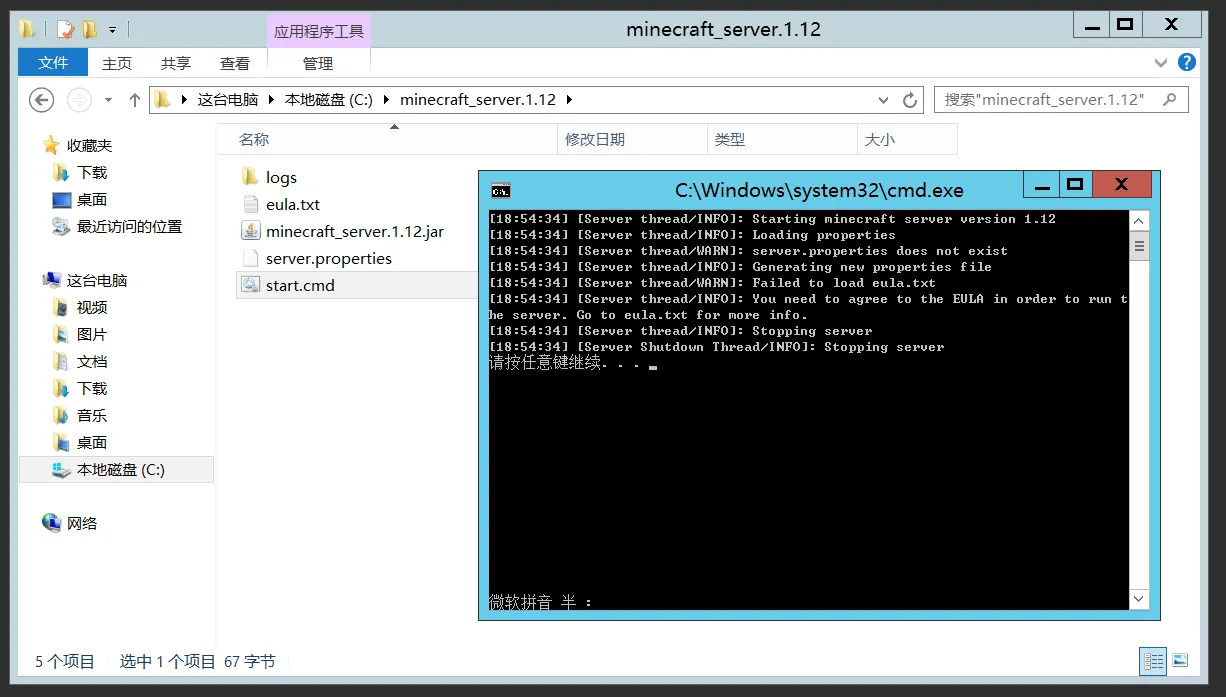
Task: Click the search magnifier icon
Action: [x=1171, y=99]
